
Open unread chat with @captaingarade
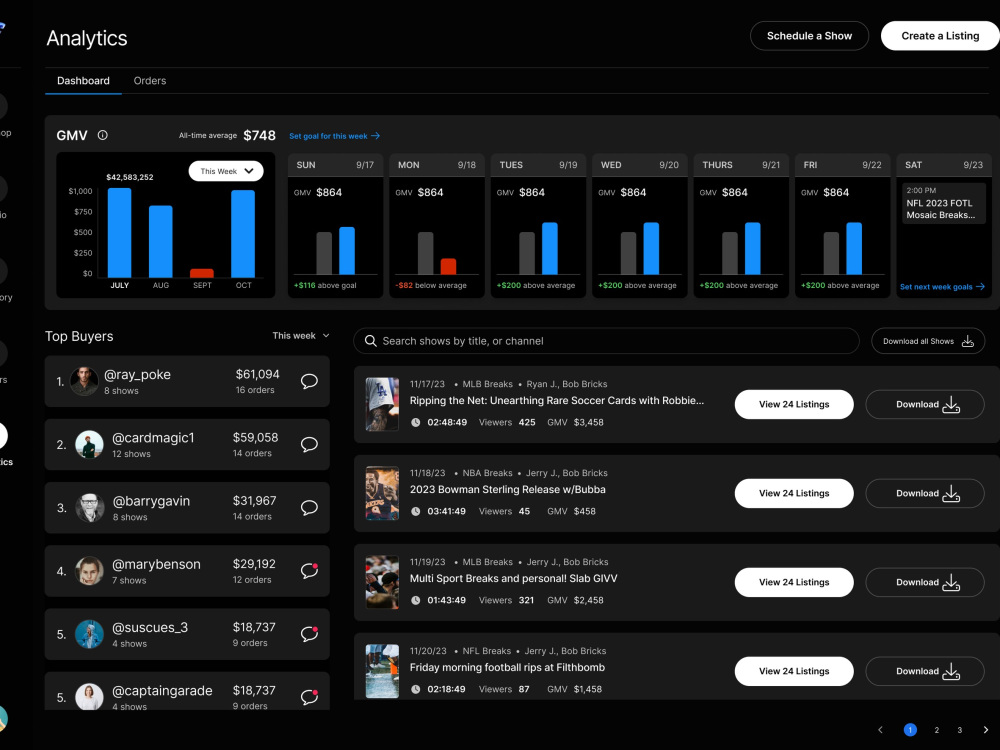(x=309, y=697)
